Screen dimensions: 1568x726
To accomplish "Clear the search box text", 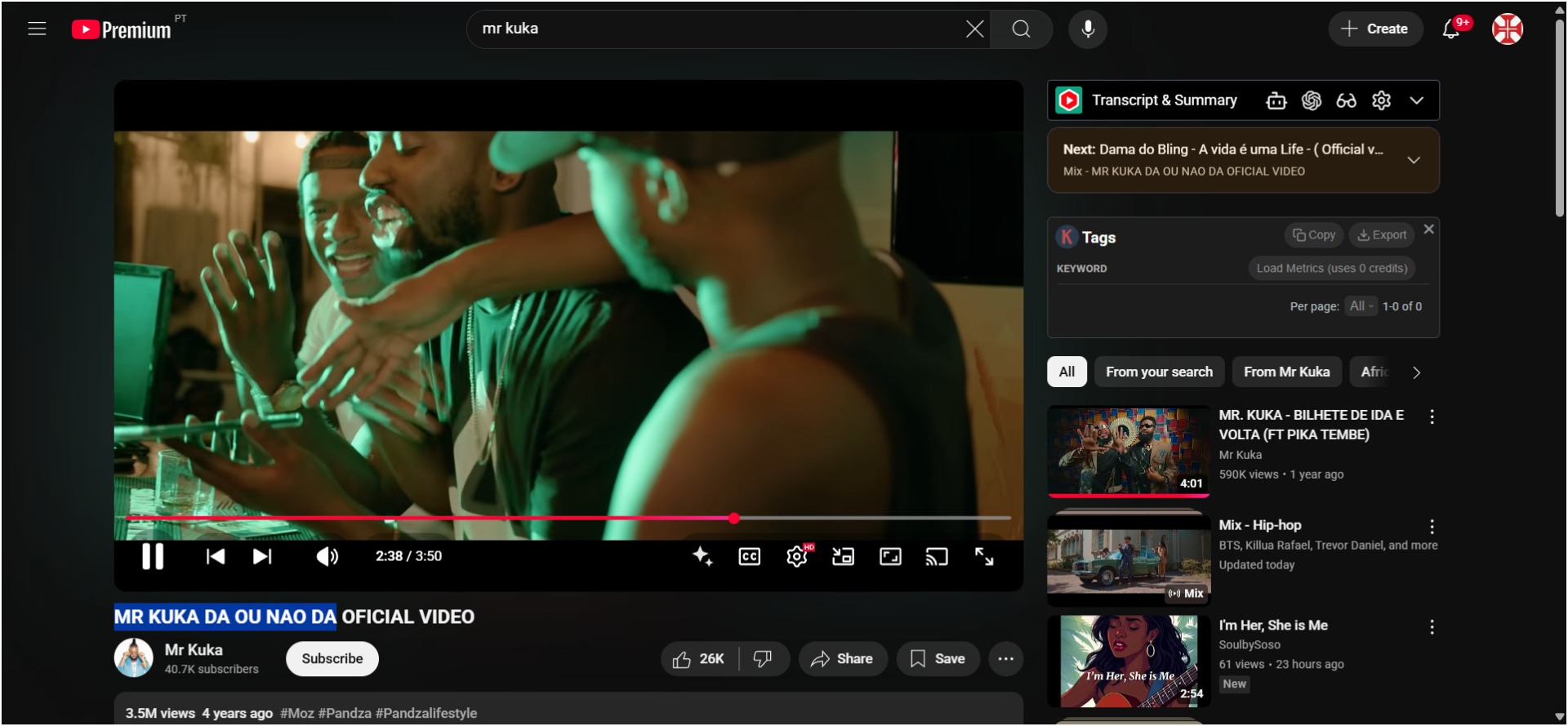I will pos(974,29).
